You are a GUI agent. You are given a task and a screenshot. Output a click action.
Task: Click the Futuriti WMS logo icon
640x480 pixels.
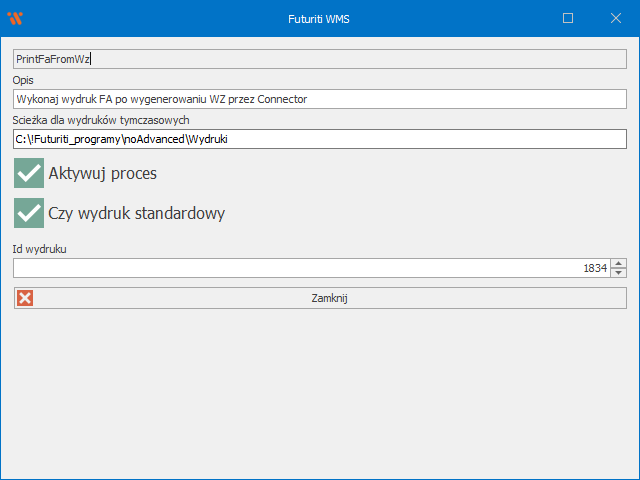15,18
